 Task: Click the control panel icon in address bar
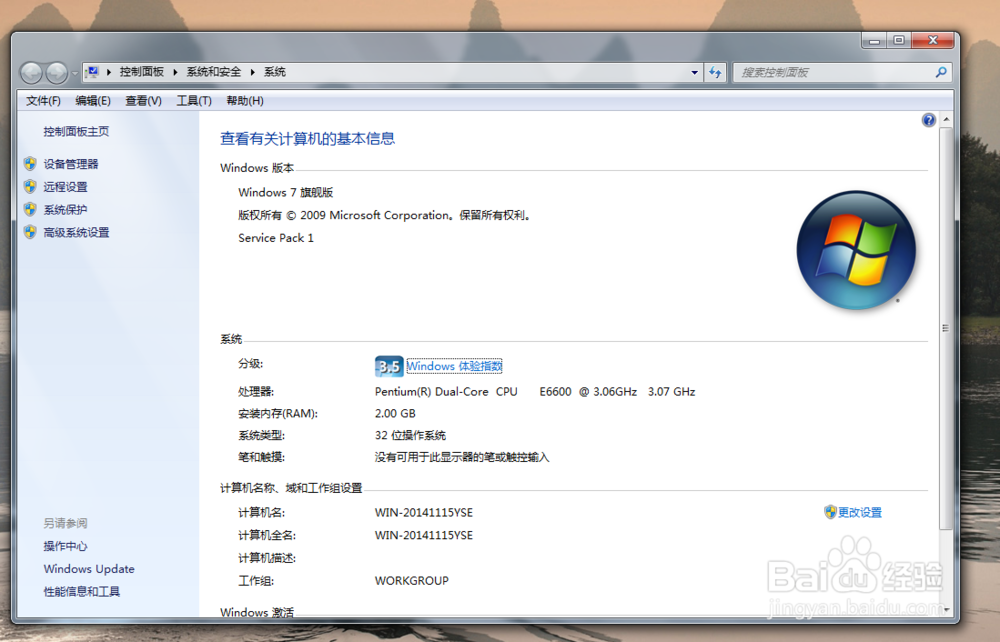pyautogui.click(x=92, y=72)
